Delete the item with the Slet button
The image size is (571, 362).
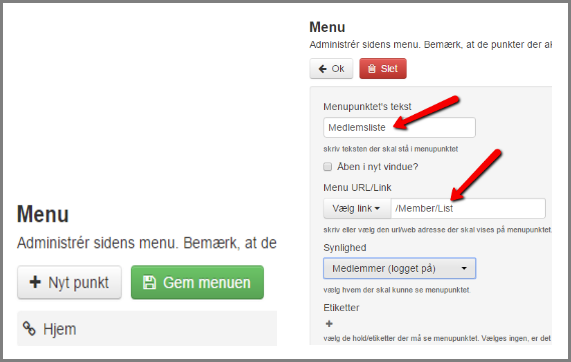(383, 68)
